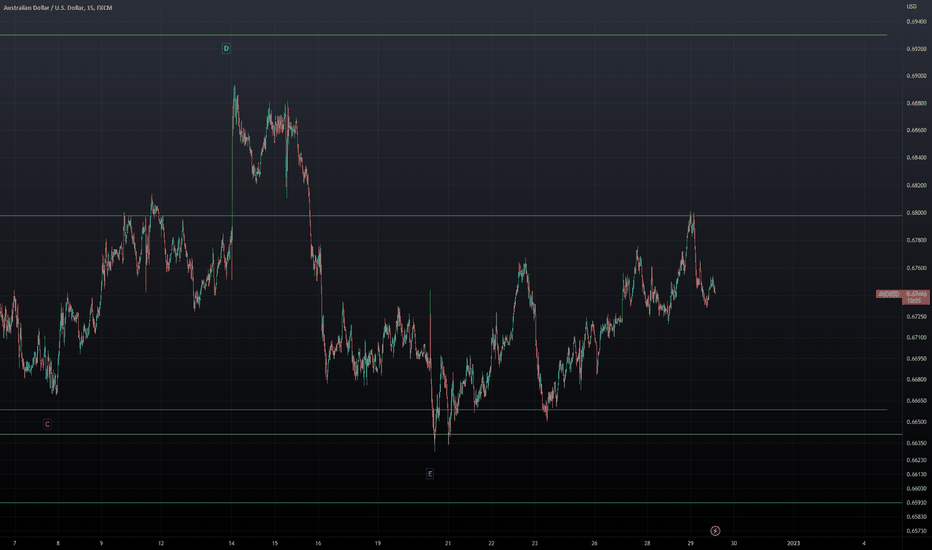Click the price axis label '0.66350'

pos(916,443)
